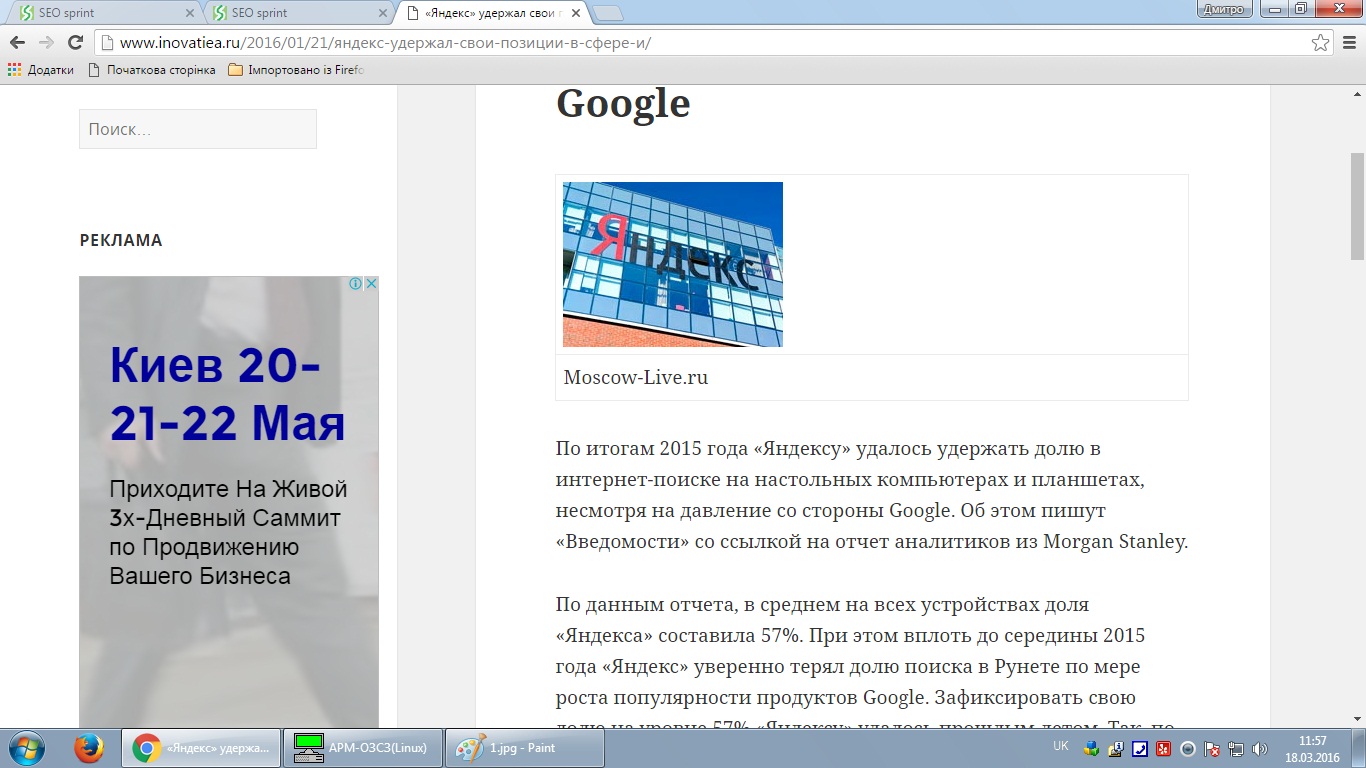Click the РЕКЛАМА sidebar heading
1366x768 pixels.
click(121, 240)
